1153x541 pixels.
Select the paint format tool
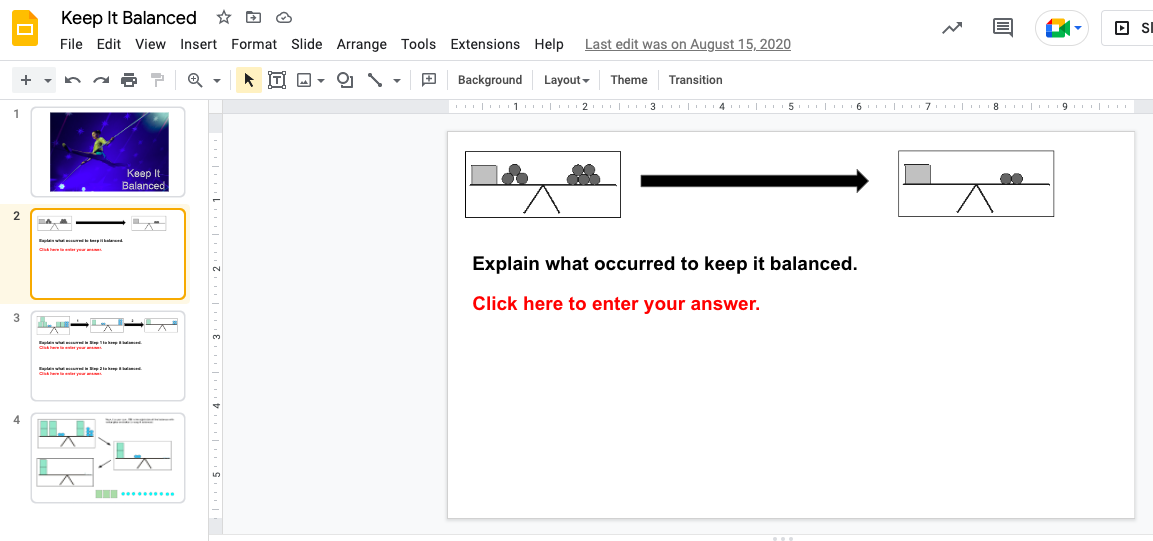click(157, 80)
